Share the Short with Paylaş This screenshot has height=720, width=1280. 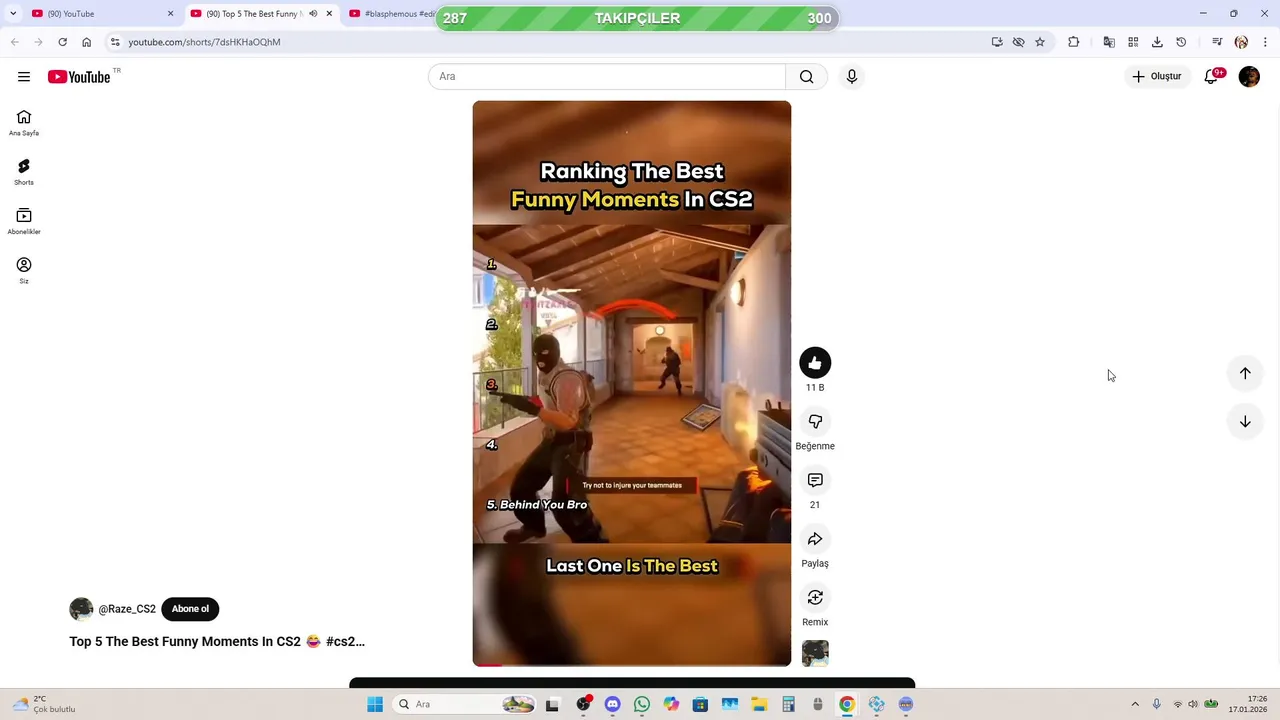(815, 539)
